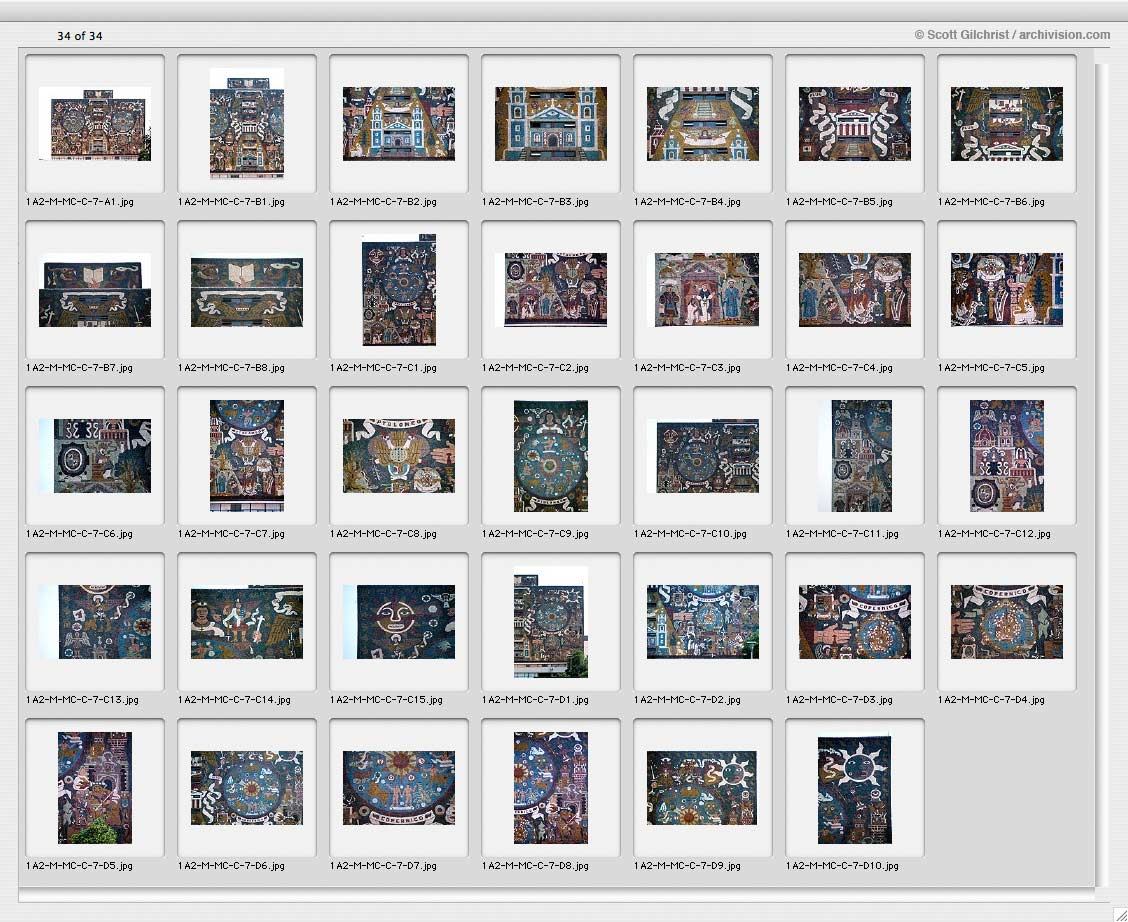Click the file name "1A2-M-MC-C-7-D10.jpg"
1128x922 pixels.
click(842, 866)
